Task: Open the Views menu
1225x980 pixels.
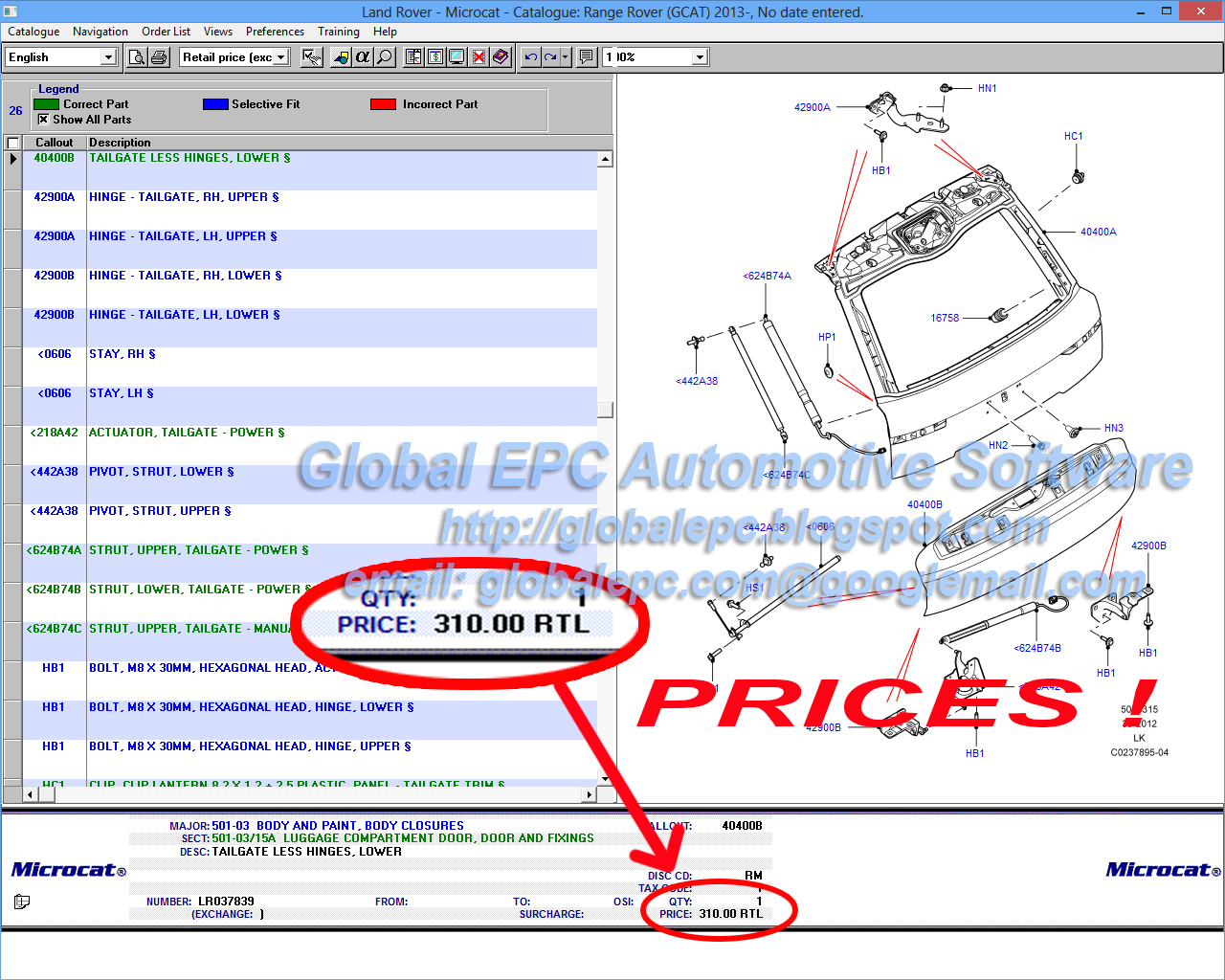Action: [218, 32]
